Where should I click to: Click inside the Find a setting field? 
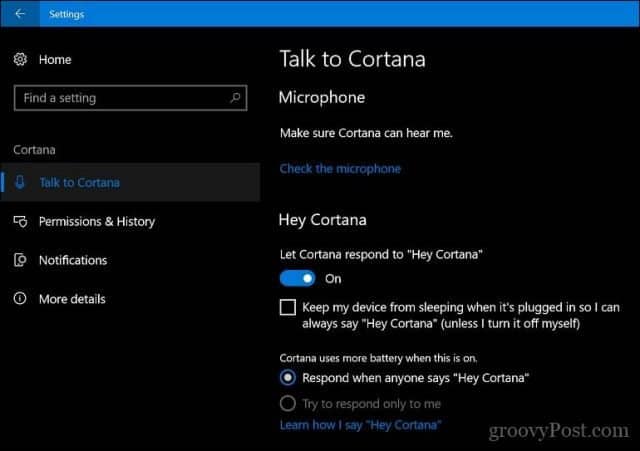pos(130,98)
